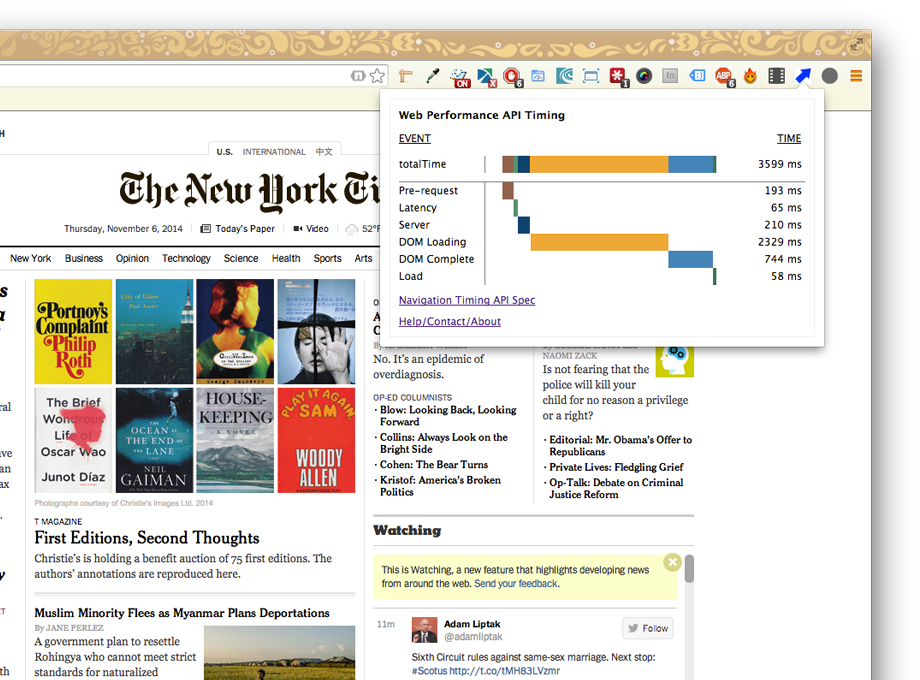Open the screen capture frame extension
920x680 pixels.
(591, 76)
